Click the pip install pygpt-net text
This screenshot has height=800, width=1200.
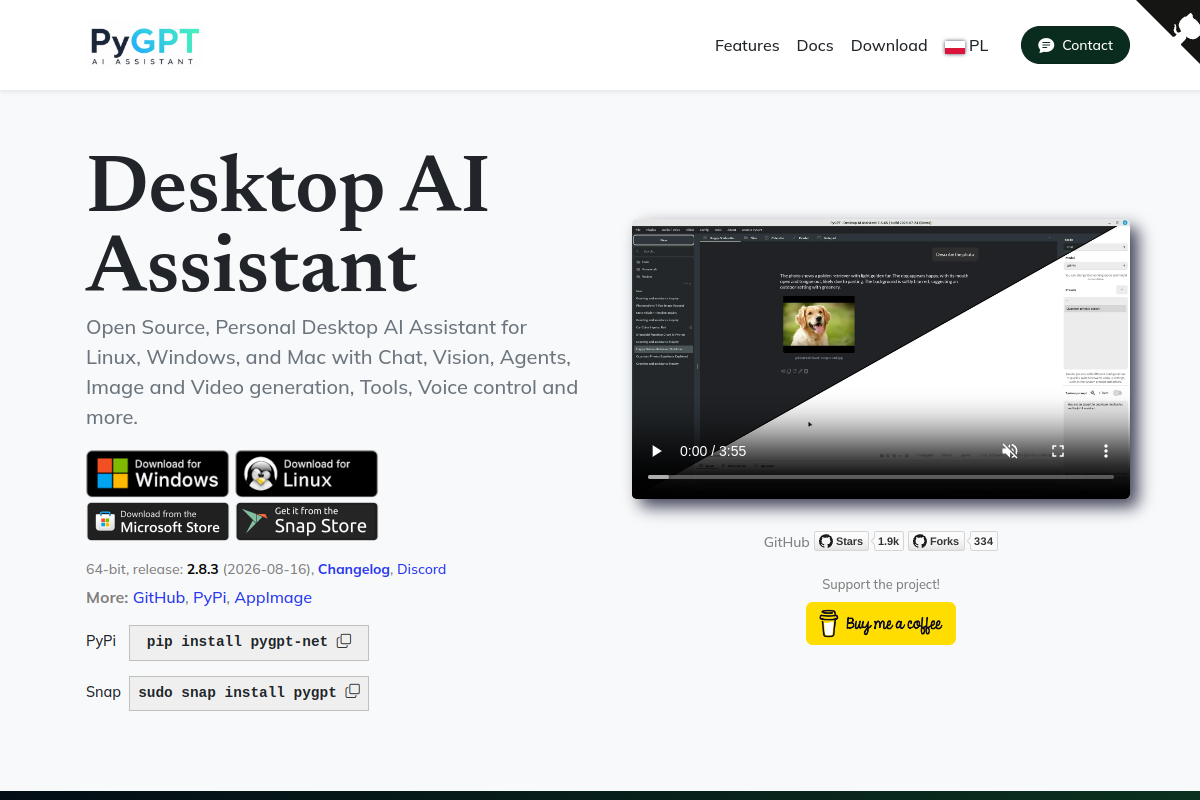pos(237,642)
